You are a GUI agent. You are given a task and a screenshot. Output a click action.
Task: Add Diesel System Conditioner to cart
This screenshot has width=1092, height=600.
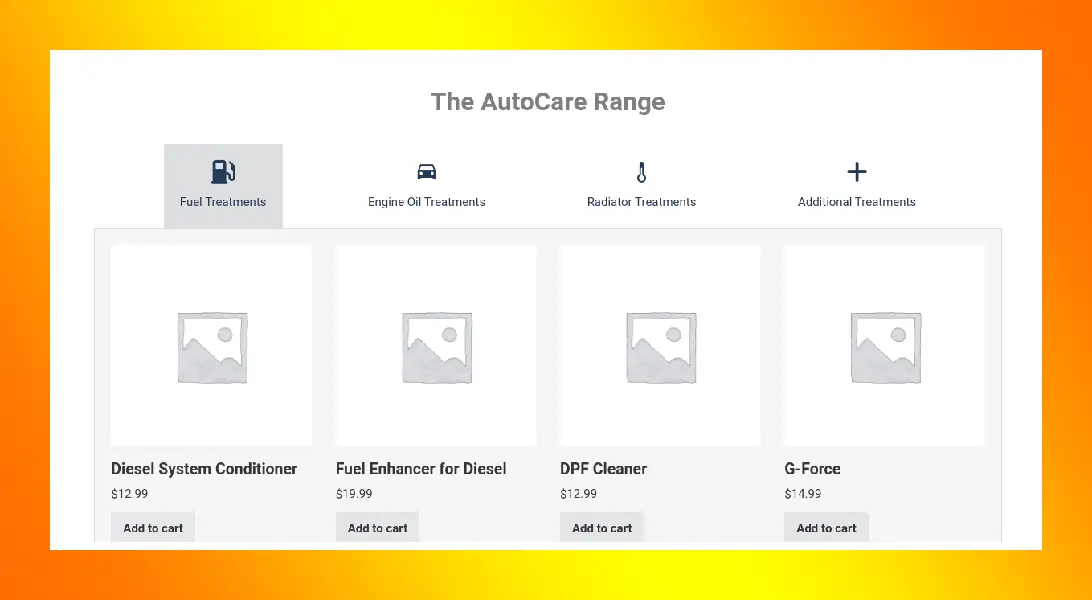(153, 528)
